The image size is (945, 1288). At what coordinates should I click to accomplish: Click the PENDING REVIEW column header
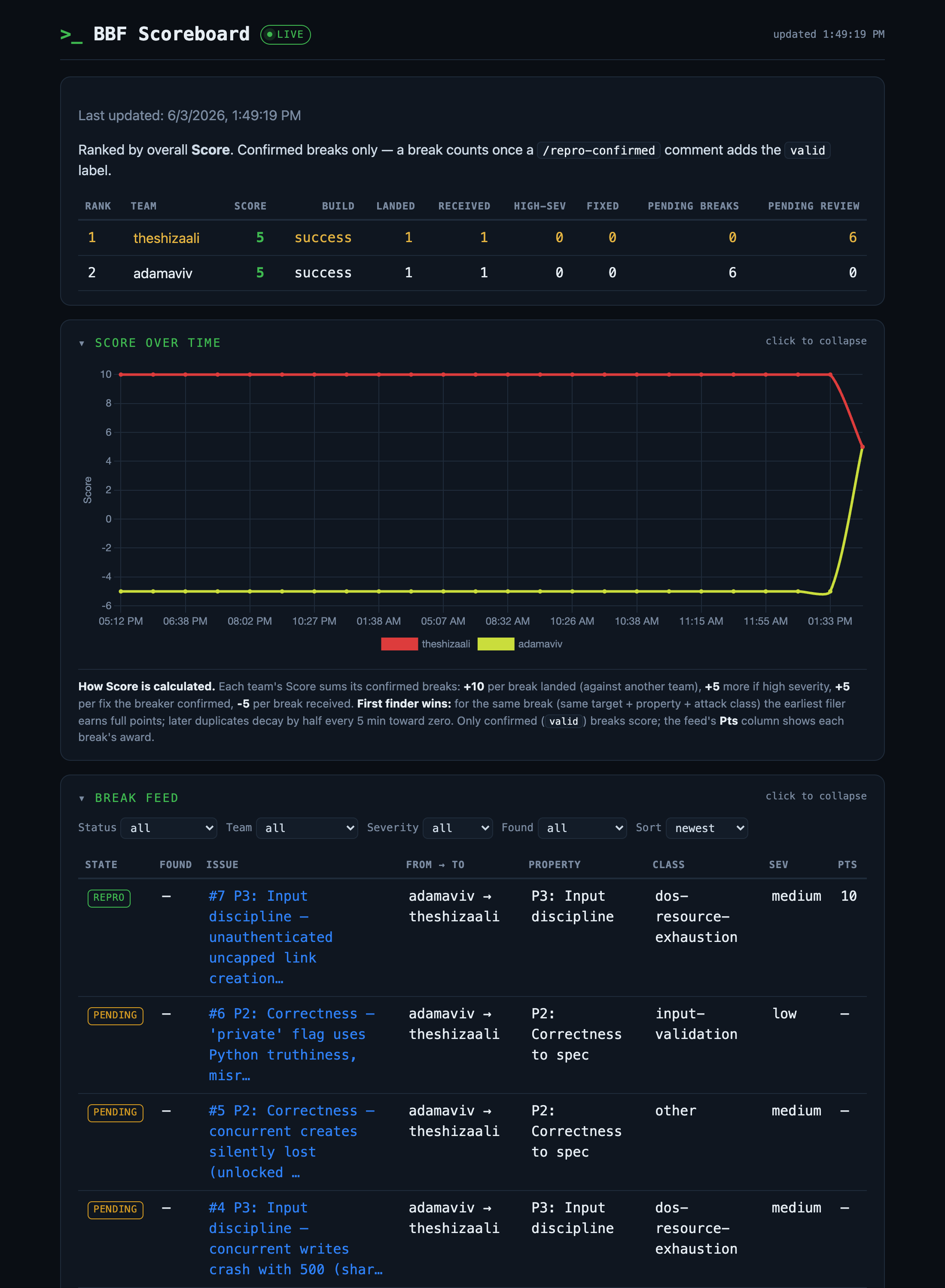coord(814,206)
